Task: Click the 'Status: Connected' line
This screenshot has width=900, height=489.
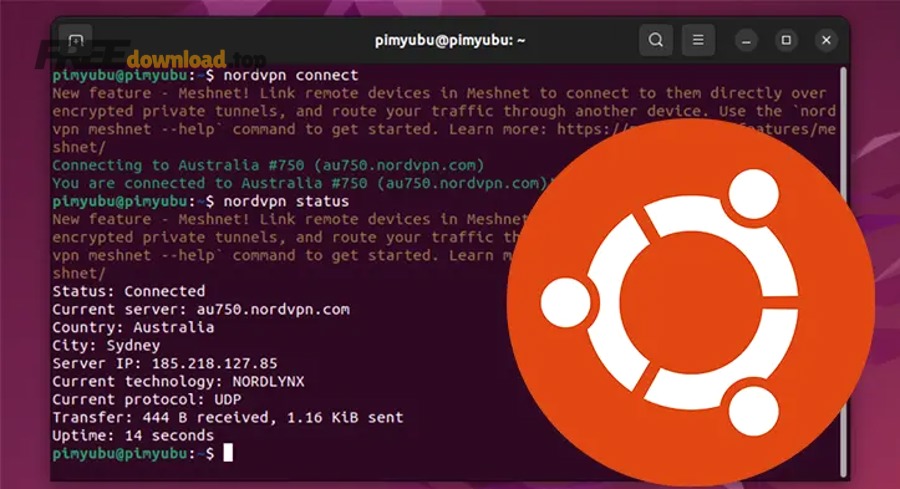Action: pos(129,291)
